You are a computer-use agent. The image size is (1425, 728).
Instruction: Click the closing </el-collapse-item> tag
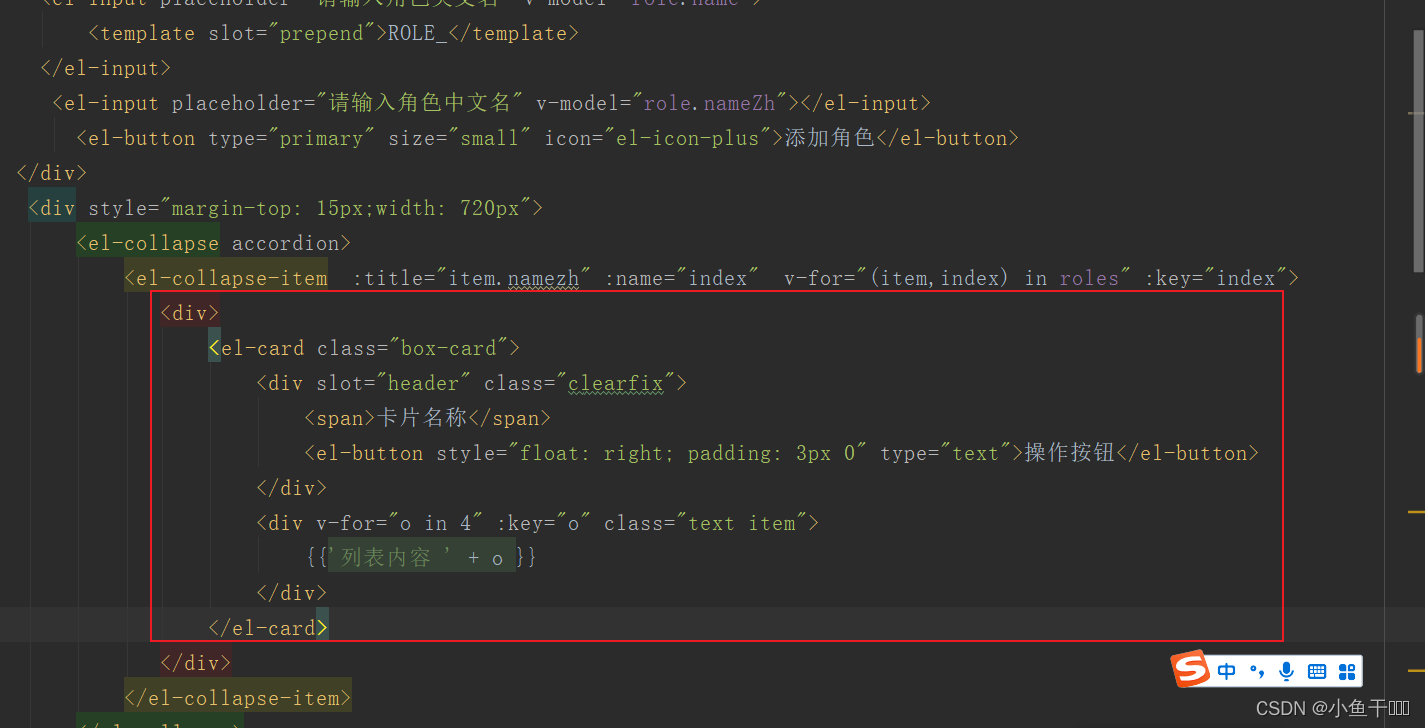[x=238, y=698]
